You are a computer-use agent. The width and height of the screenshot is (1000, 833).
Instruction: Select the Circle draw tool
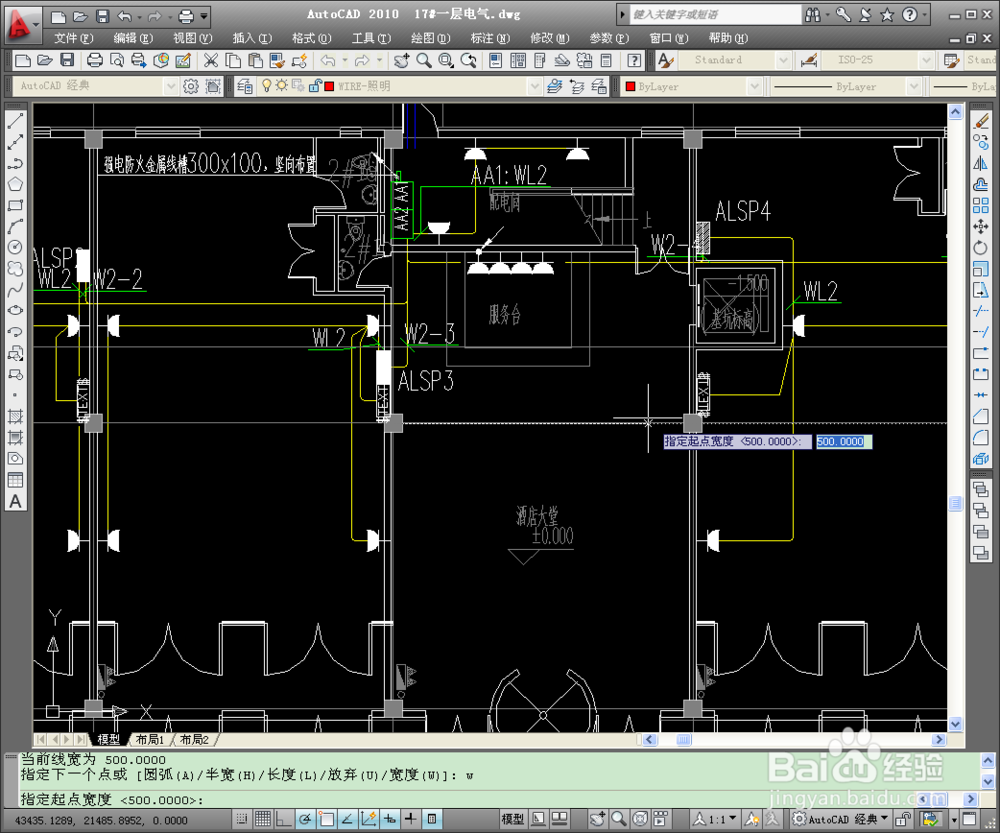pyautogui.click(x=15, y=247)
